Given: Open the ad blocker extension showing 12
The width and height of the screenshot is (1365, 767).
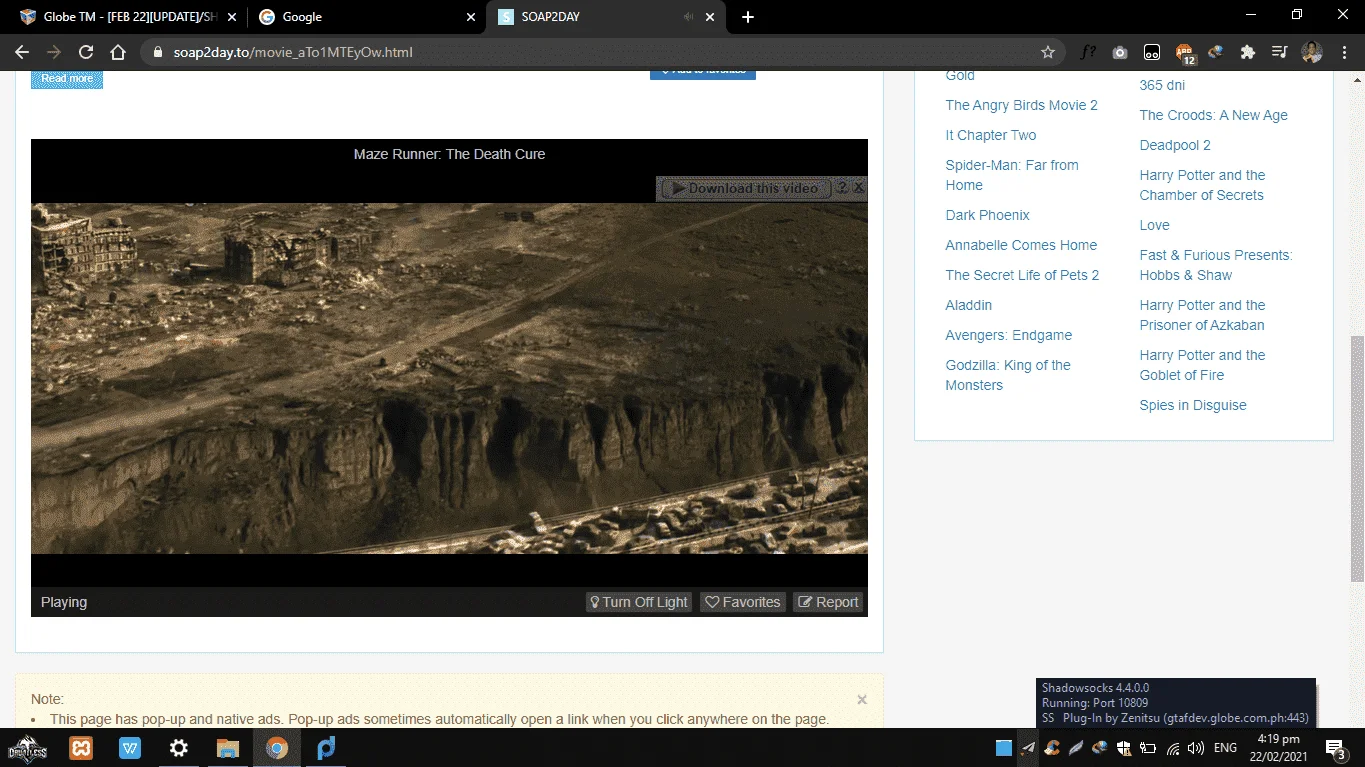Looking at the screenshot, I should coord(1185,53).
